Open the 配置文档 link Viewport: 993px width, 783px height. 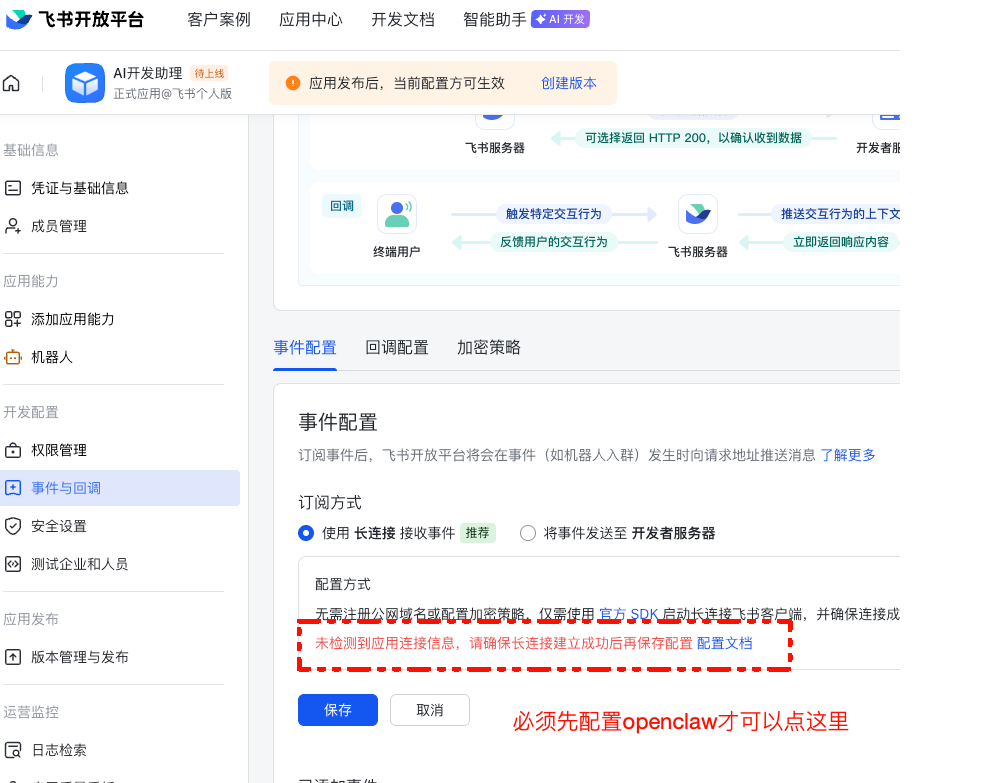[724, 643]
